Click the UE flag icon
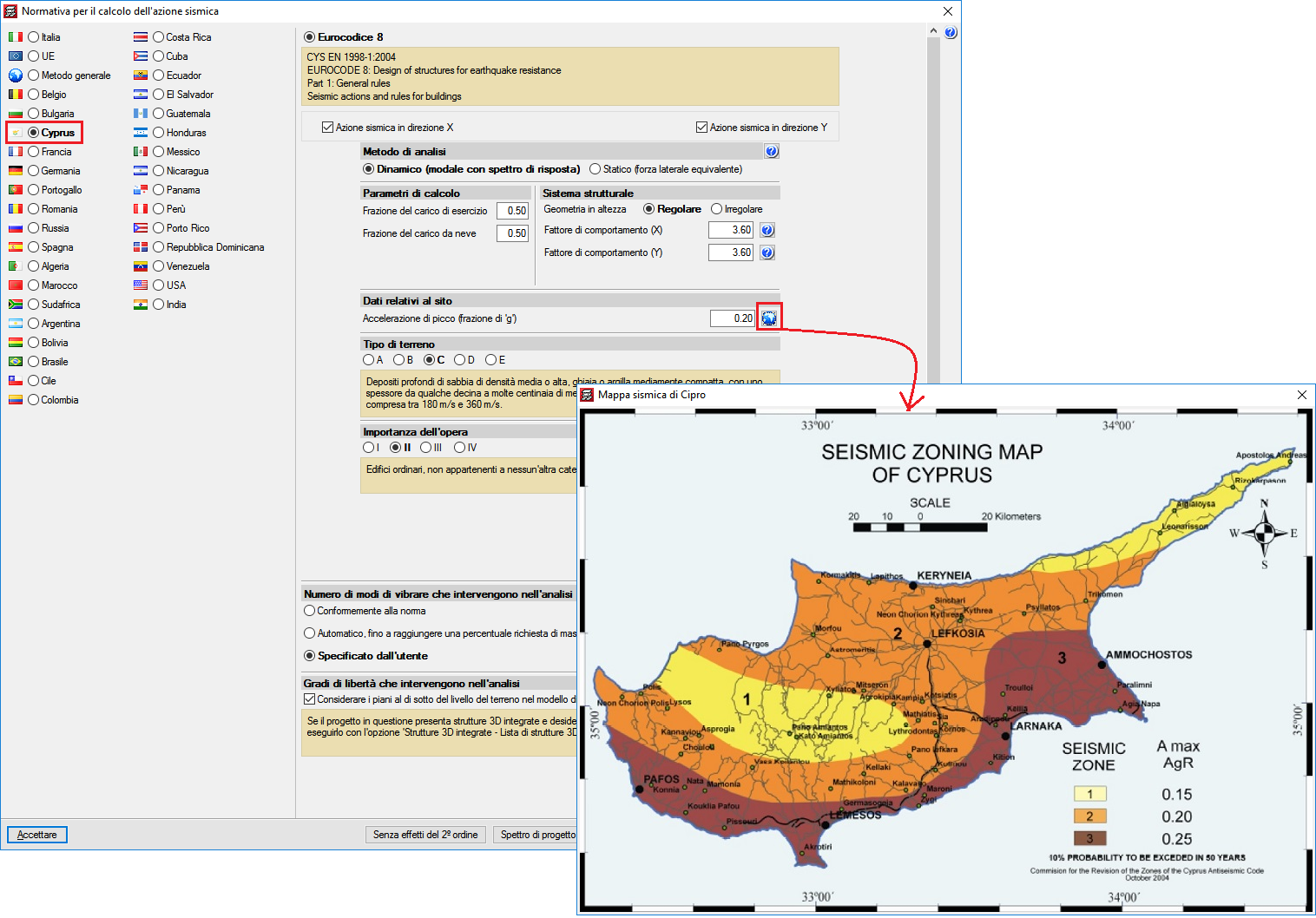 (16, 56)
